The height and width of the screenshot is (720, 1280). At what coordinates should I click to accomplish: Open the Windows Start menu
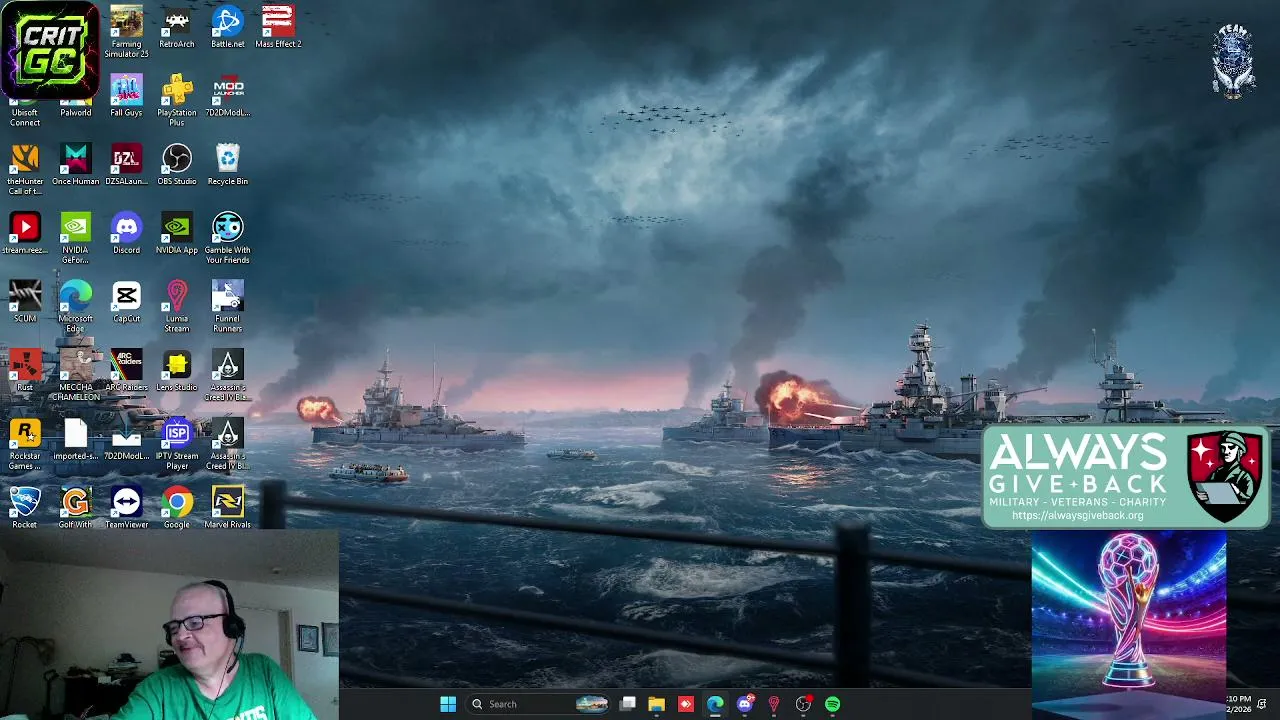pyautogui.click(x=448, y=704)
